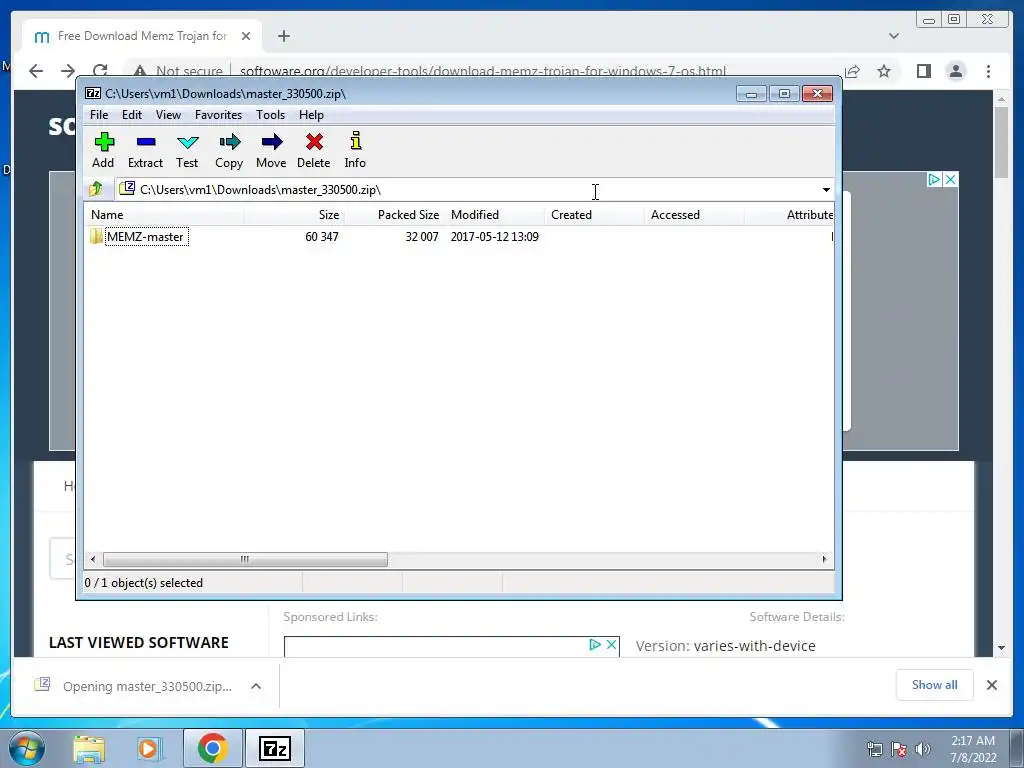This screenshot has height=768, width=1024.
Task: Close the sidebar ad with X icon
Action: click(951, 179)
